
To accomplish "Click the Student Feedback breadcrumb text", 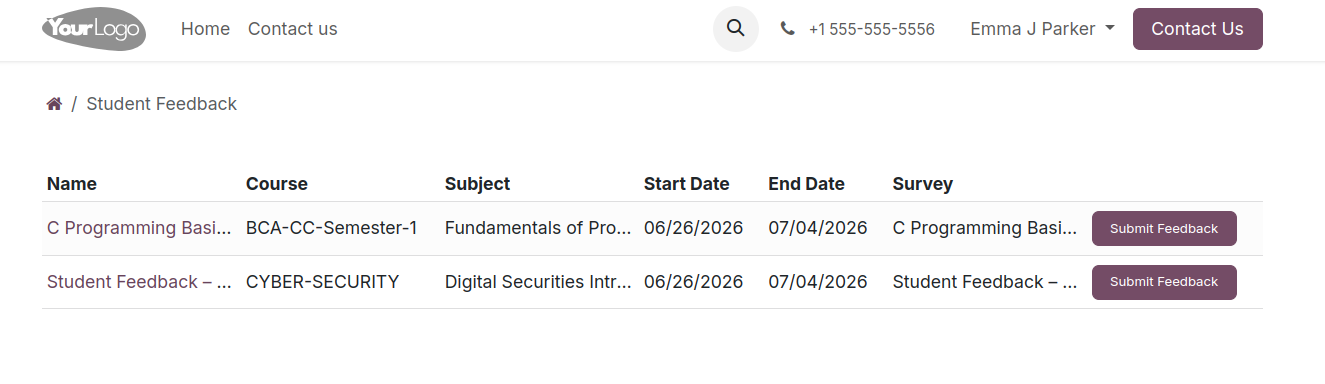I will (x=161, y=104).
